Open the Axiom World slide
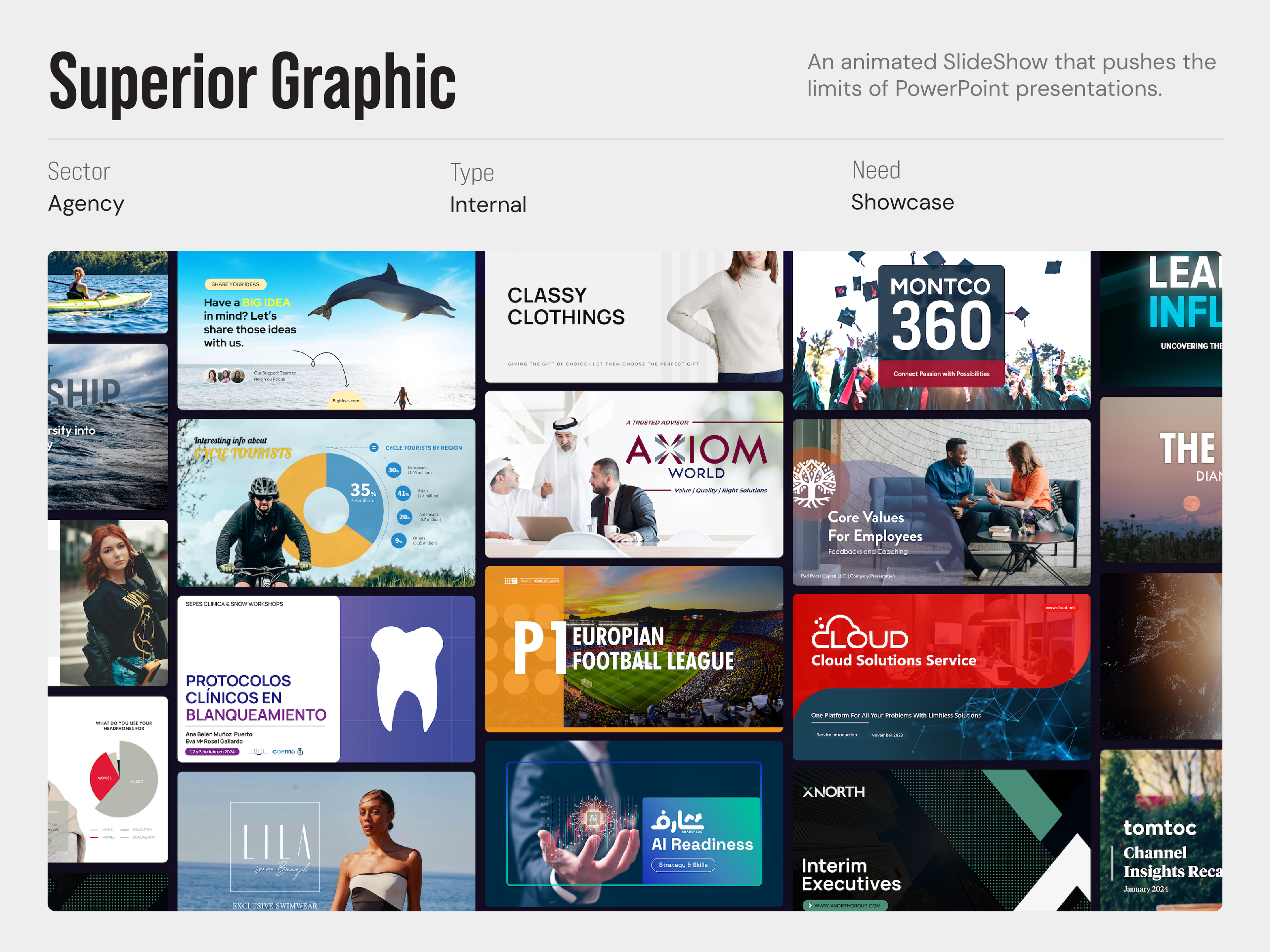Screen dimensions: 1270x952 pos(634,474)
